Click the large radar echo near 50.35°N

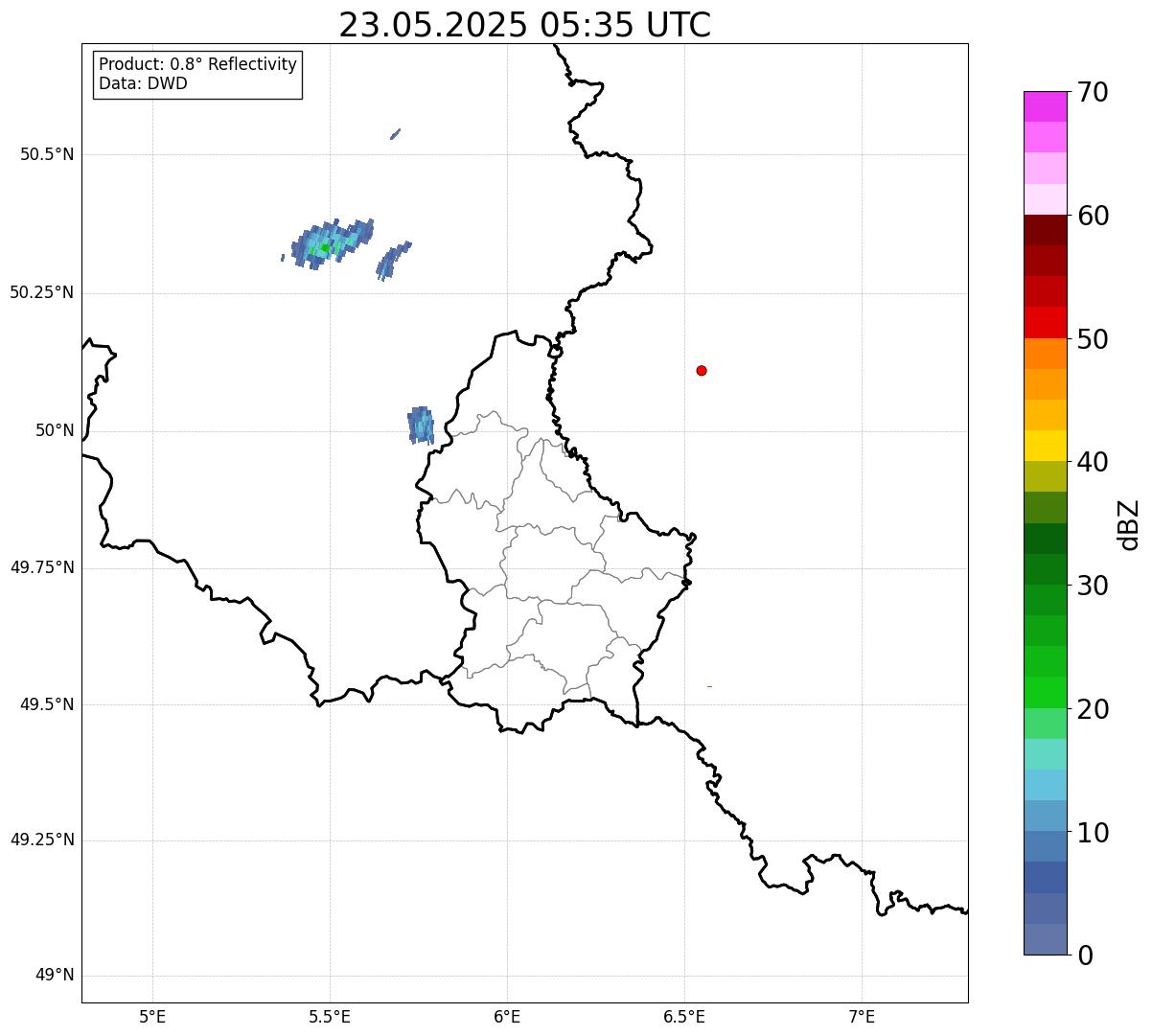coord(331,244)
